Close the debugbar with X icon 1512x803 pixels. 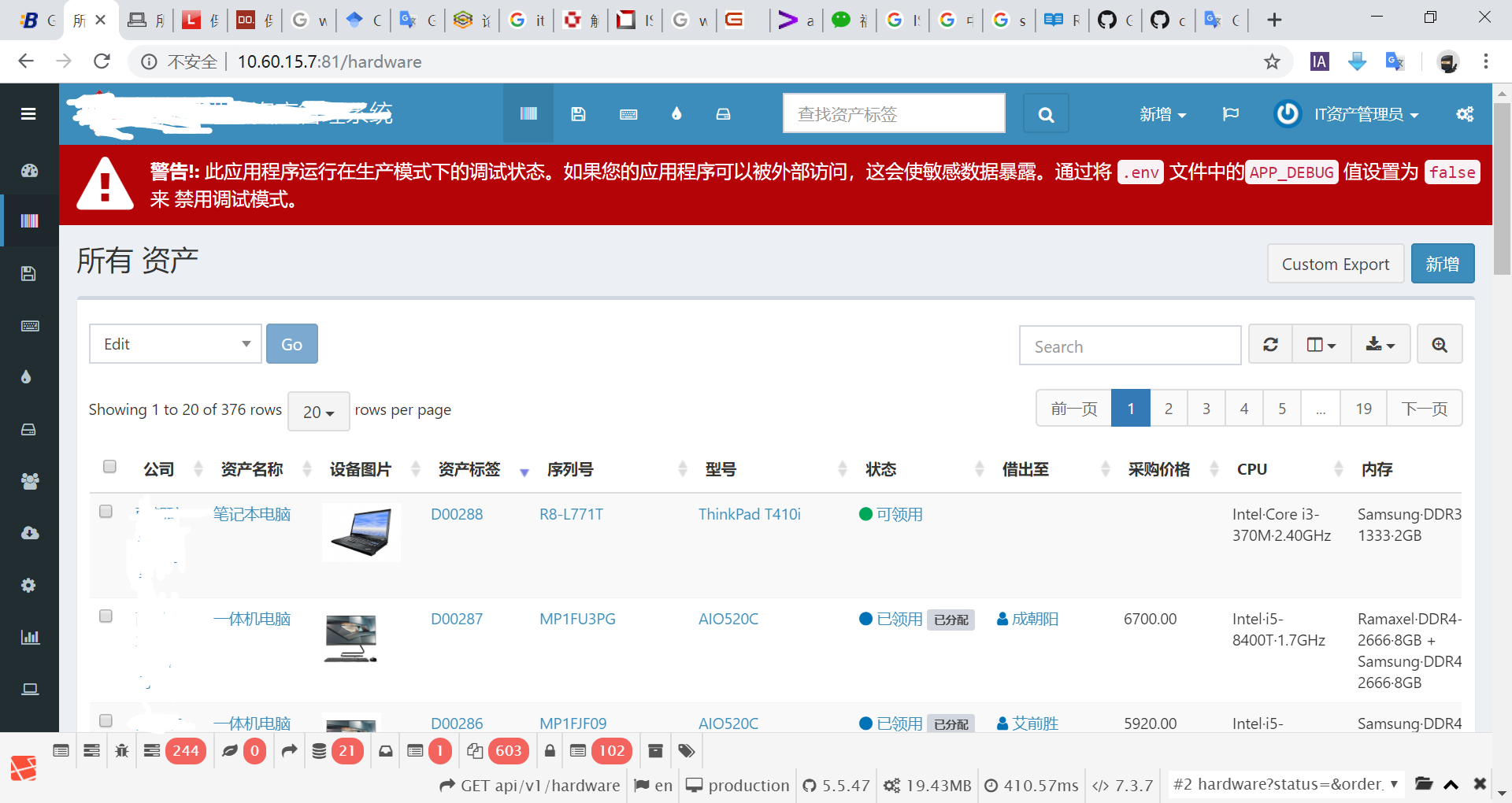point(1480,784)
